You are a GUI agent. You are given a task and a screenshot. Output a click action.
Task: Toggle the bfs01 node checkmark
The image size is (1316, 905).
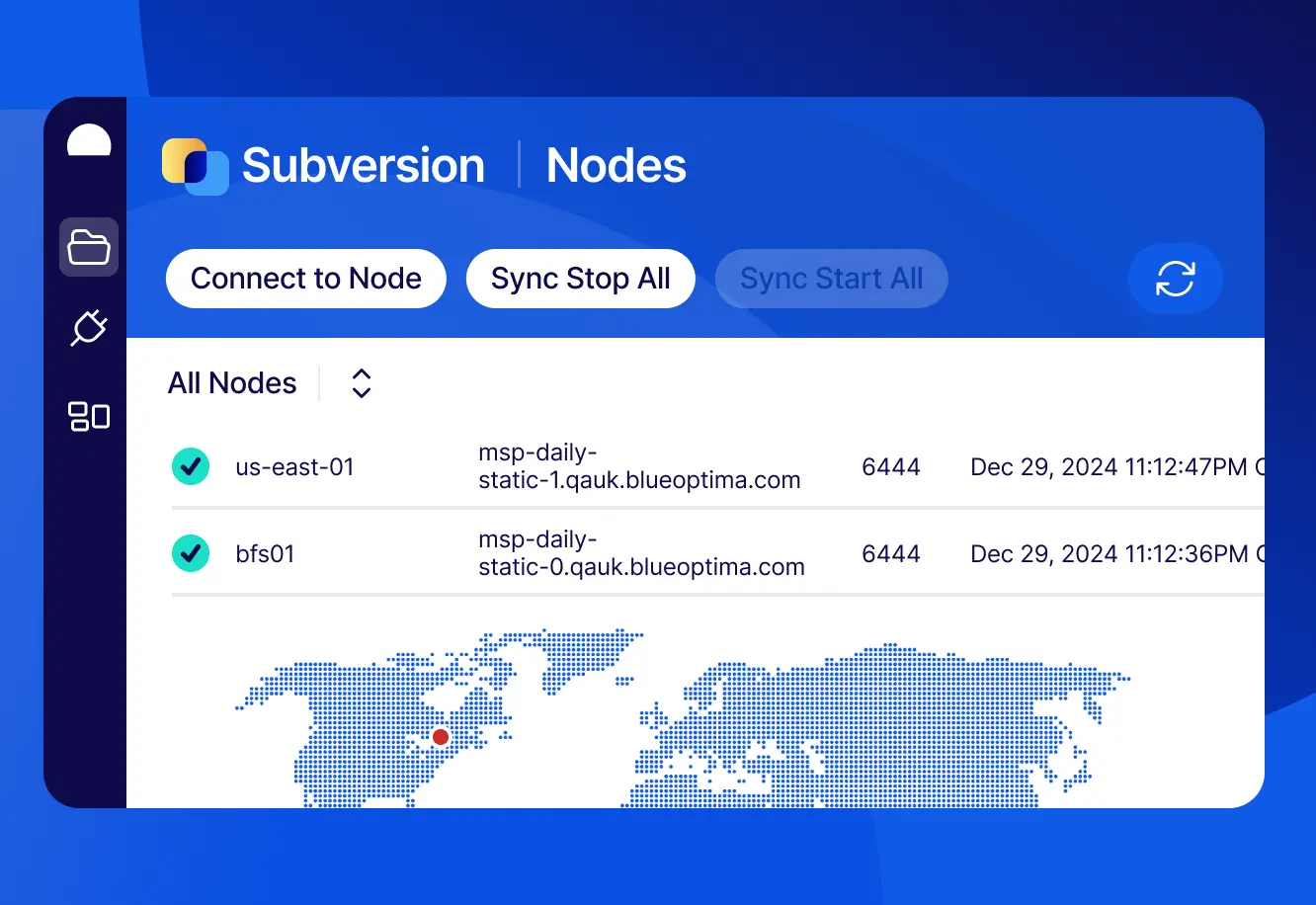[x=191, y=553]
